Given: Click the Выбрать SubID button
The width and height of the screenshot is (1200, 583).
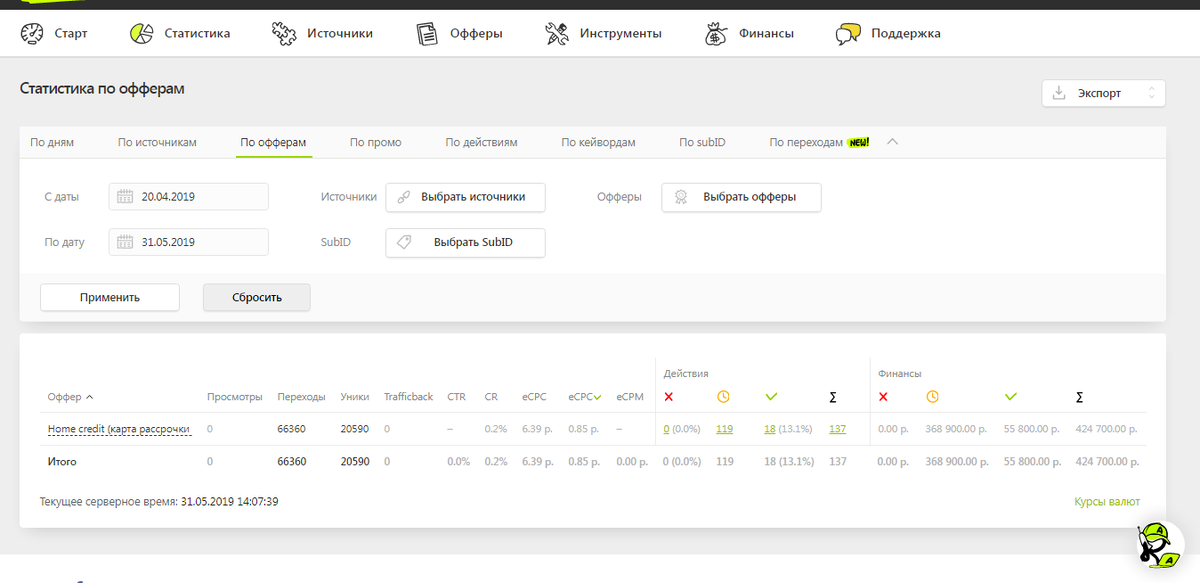Looking at the screenshot, I should (x=465, y=242).
